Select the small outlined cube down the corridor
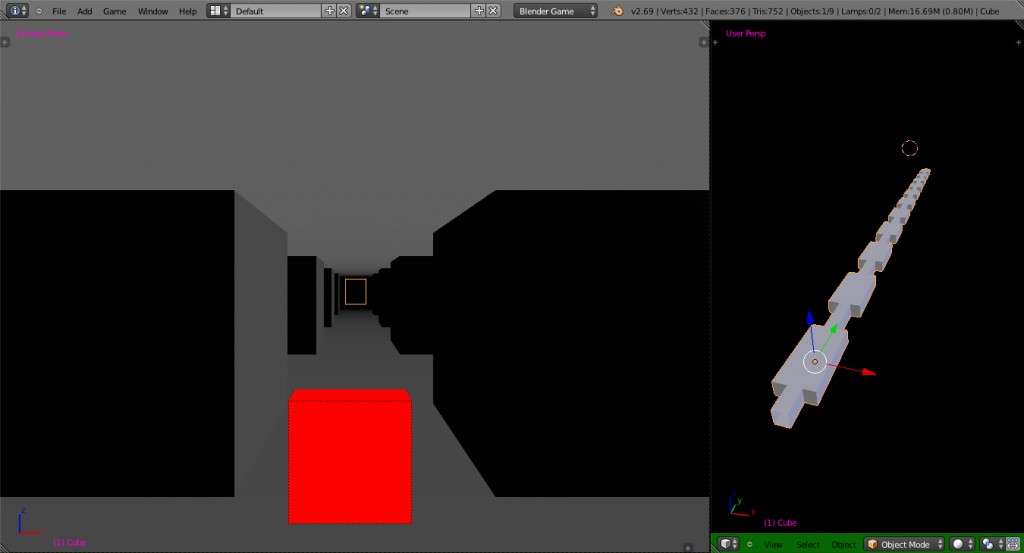1024x553 pixels. (x=355, y=292)
